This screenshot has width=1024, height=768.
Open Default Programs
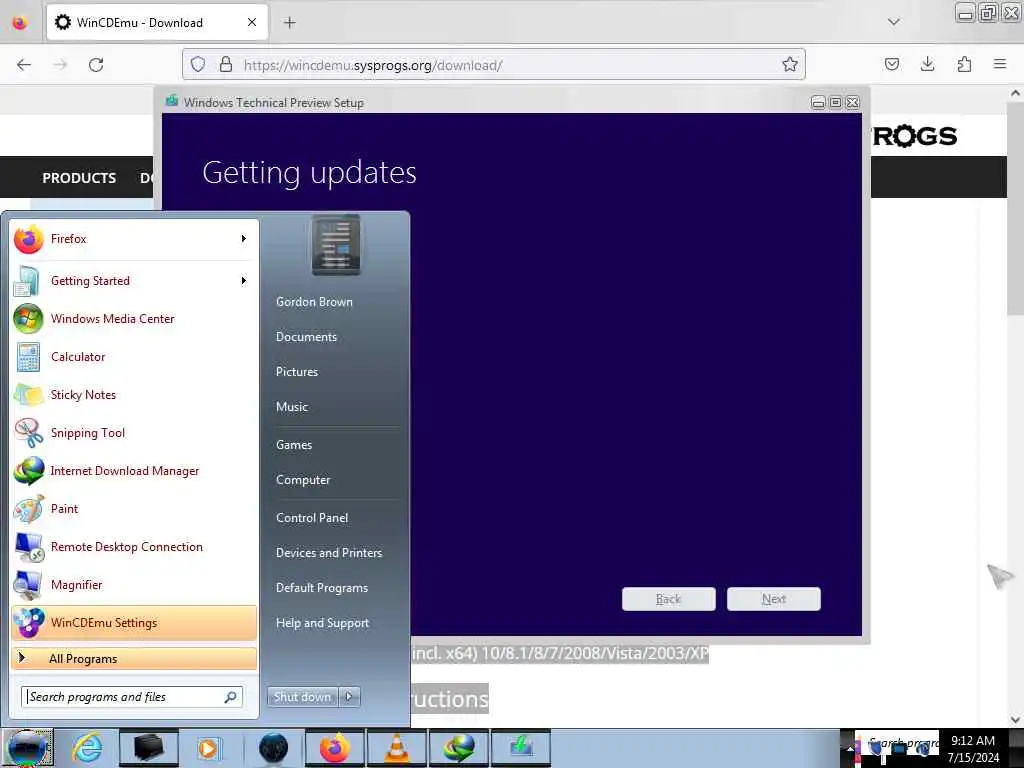pyautogui.click(x=321, y=588)
